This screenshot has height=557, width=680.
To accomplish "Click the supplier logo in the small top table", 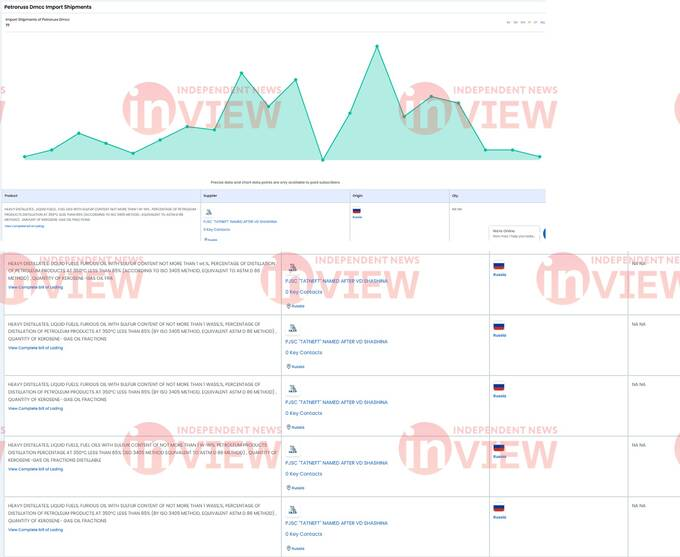I will click(208, 212).
